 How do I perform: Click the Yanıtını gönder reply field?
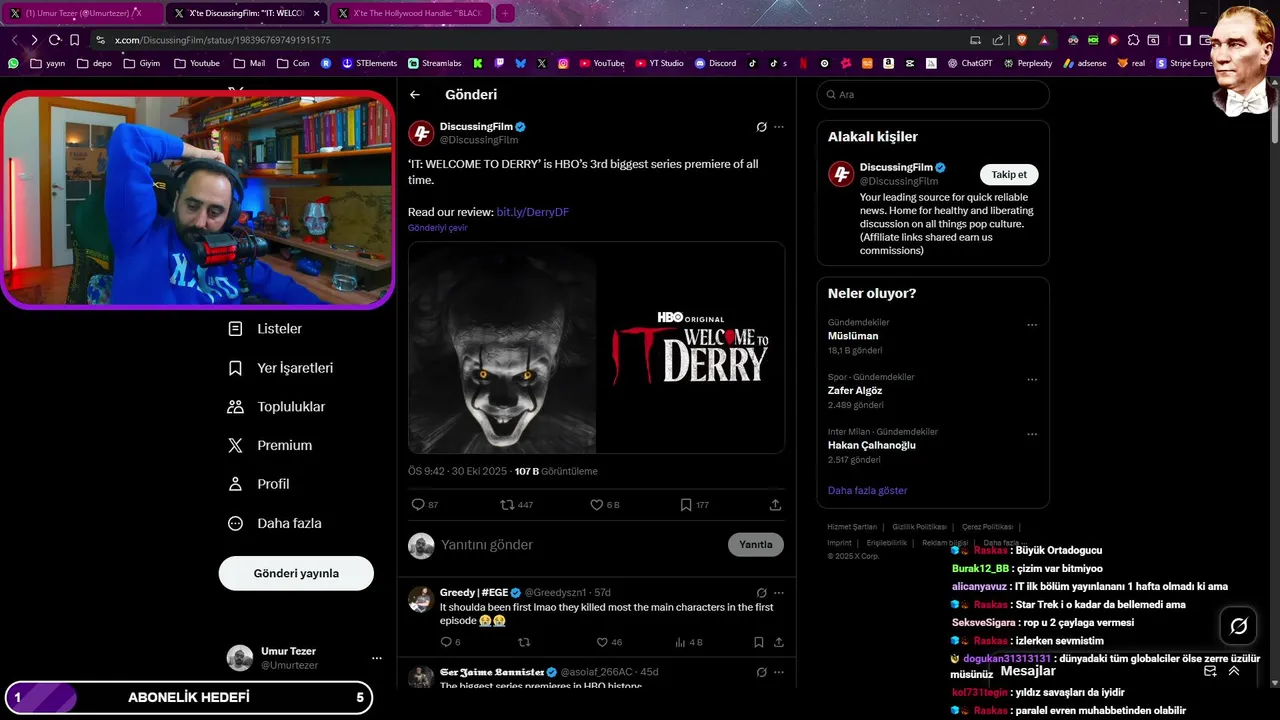pyautogui.click(x=580, y=545)
